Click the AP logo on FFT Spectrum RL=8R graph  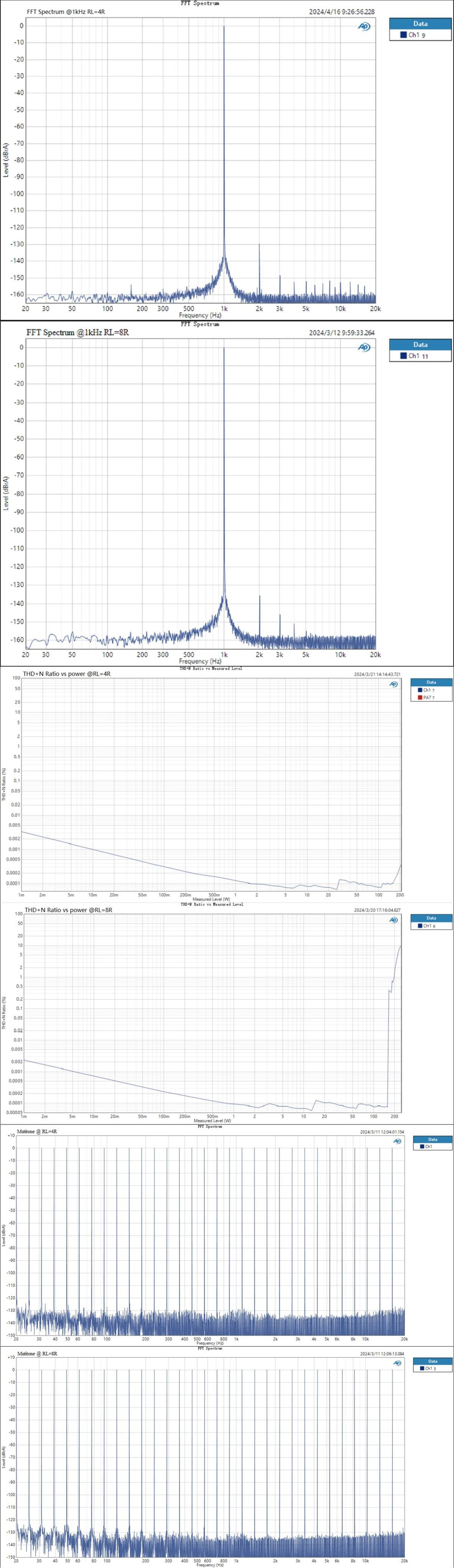tap(363, 348)
